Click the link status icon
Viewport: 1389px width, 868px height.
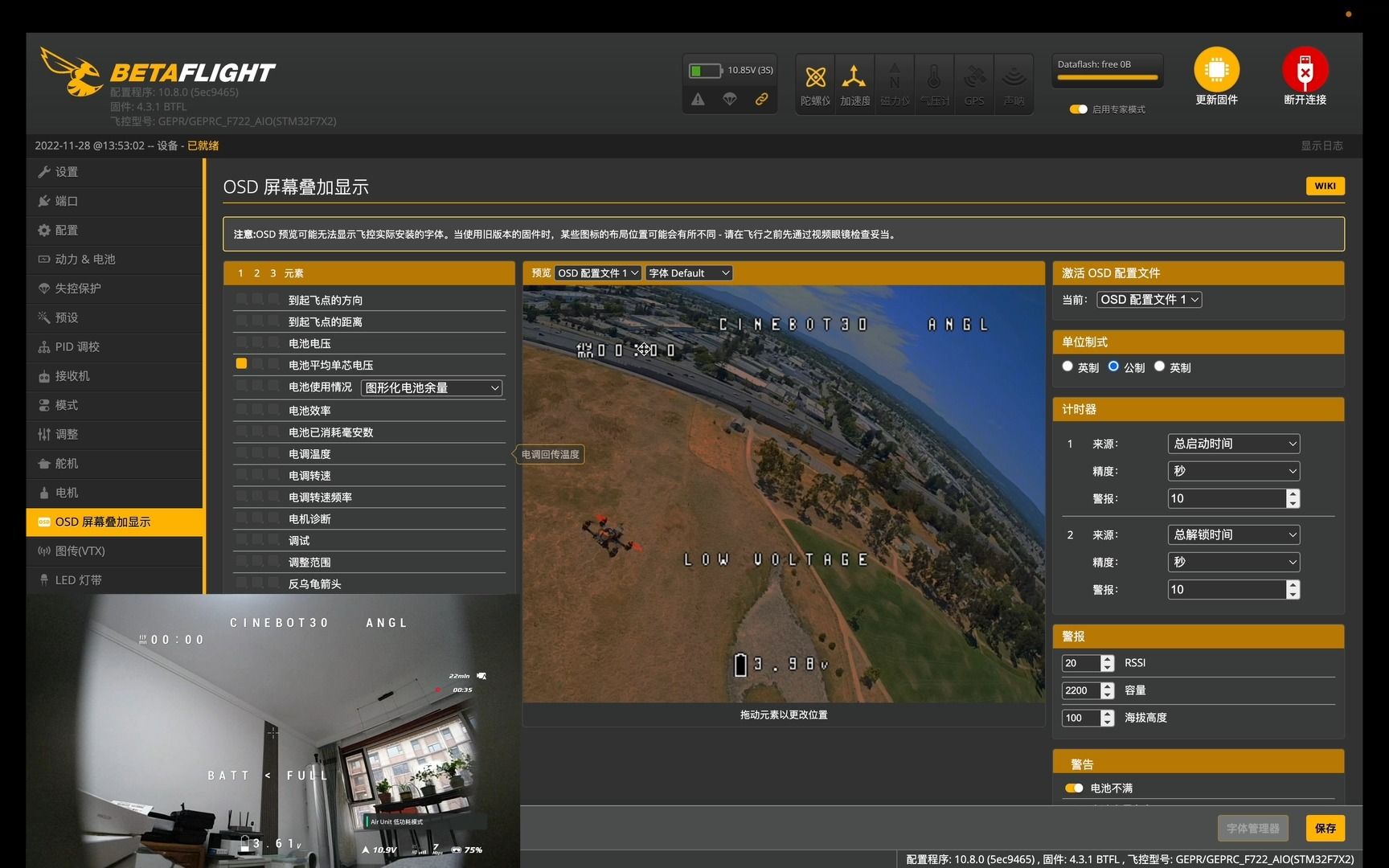761,99
